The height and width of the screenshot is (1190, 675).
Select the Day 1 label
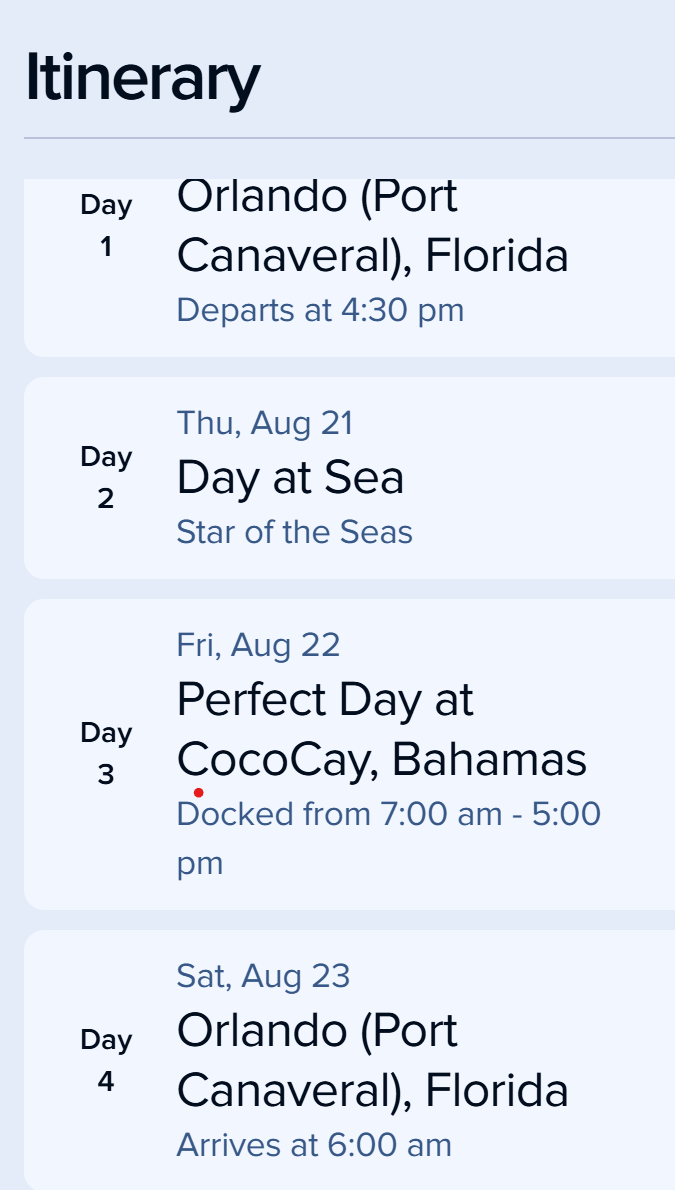(106, 226)
